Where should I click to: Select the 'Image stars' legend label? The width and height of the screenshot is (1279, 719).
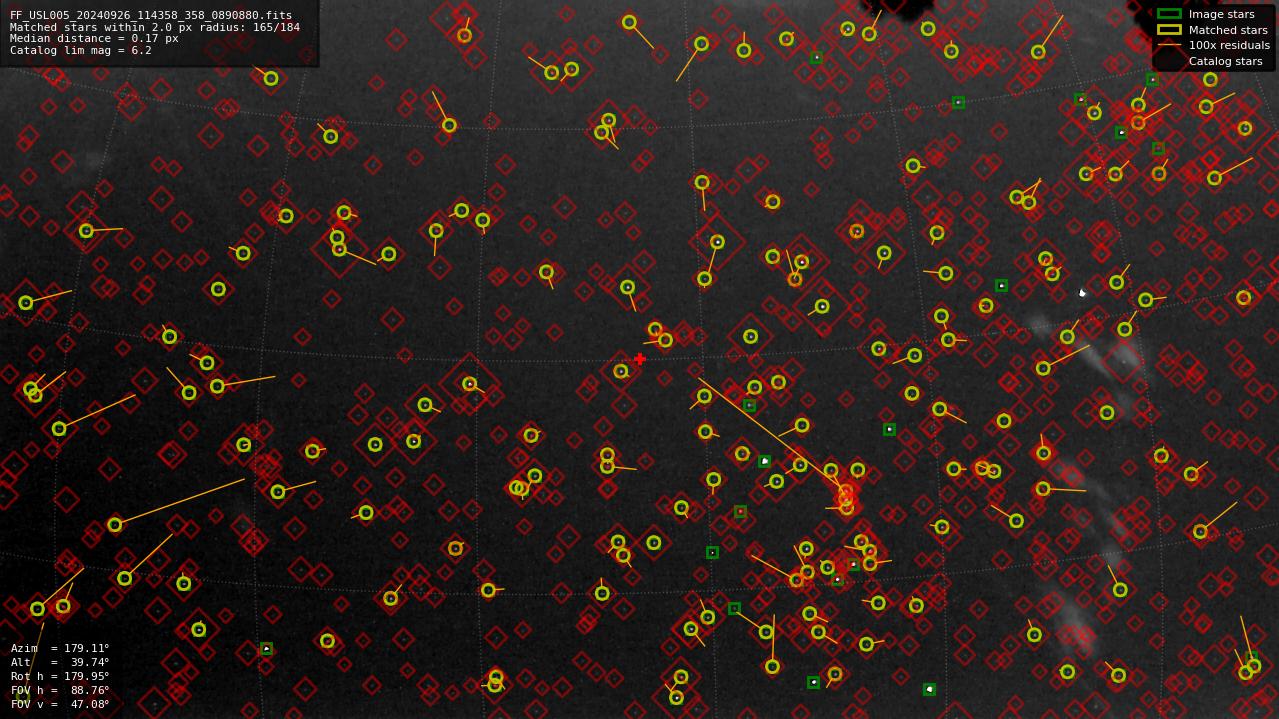1221,14
